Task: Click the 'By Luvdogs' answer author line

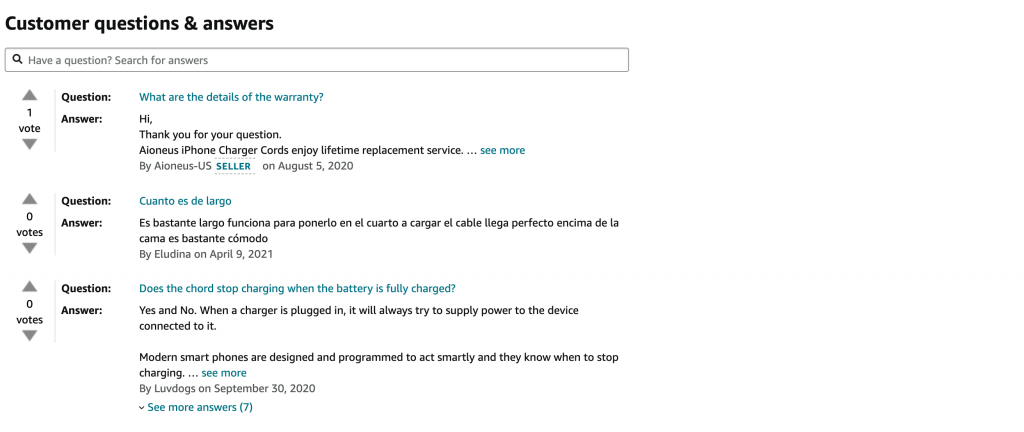Action: pyautogui.click(x=227, y=389)
